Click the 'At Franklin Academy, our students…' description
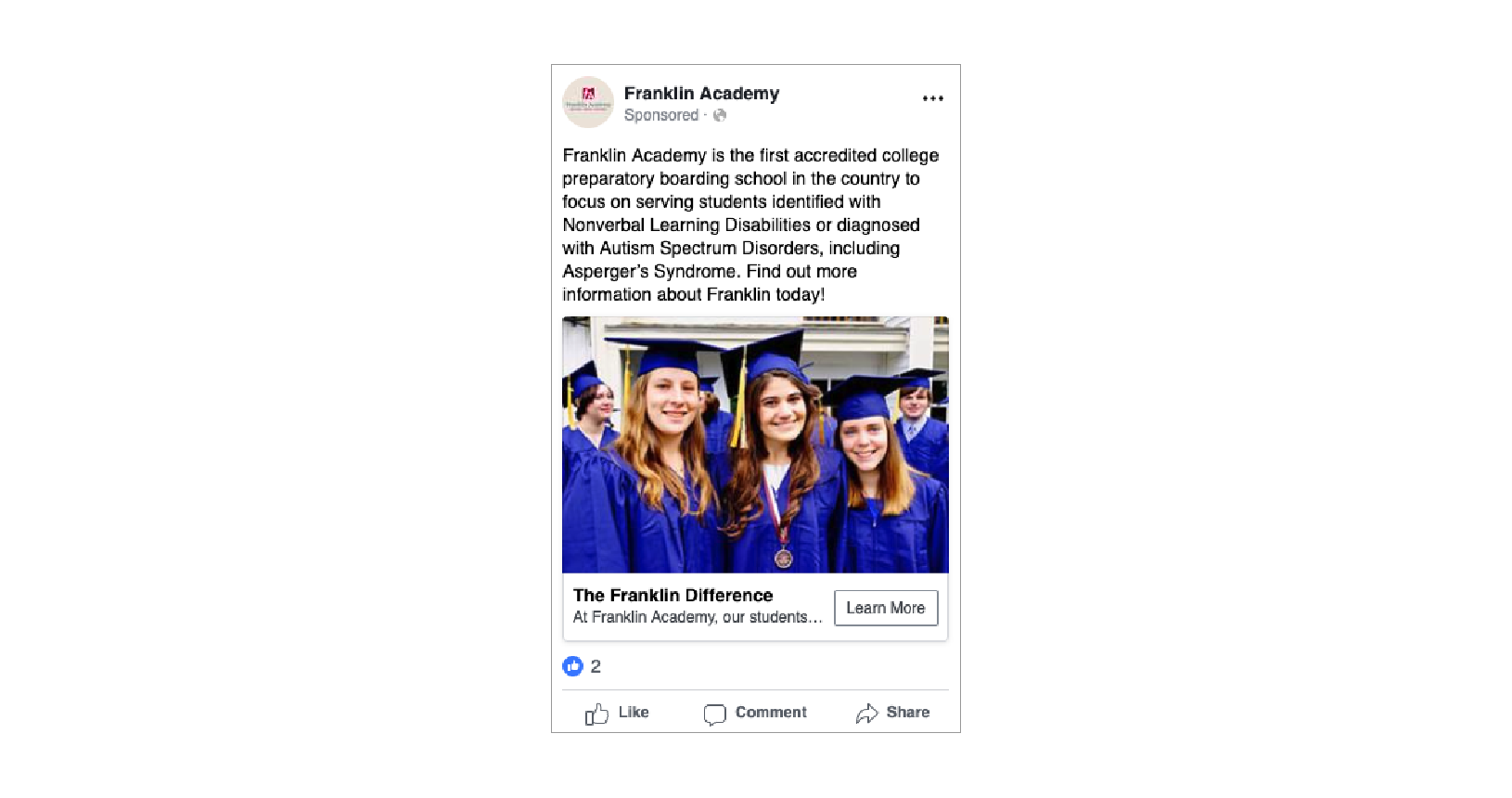The width and height of the screenshot is (1512, 798). click(698, 617)
